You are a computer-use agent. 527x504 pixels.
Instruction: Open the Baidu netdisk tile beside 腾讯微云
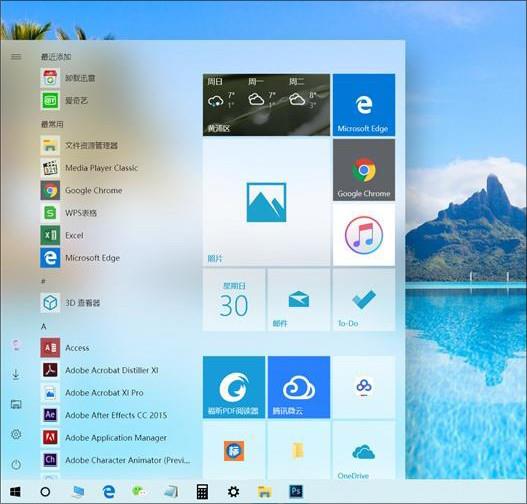click(364, 387)
